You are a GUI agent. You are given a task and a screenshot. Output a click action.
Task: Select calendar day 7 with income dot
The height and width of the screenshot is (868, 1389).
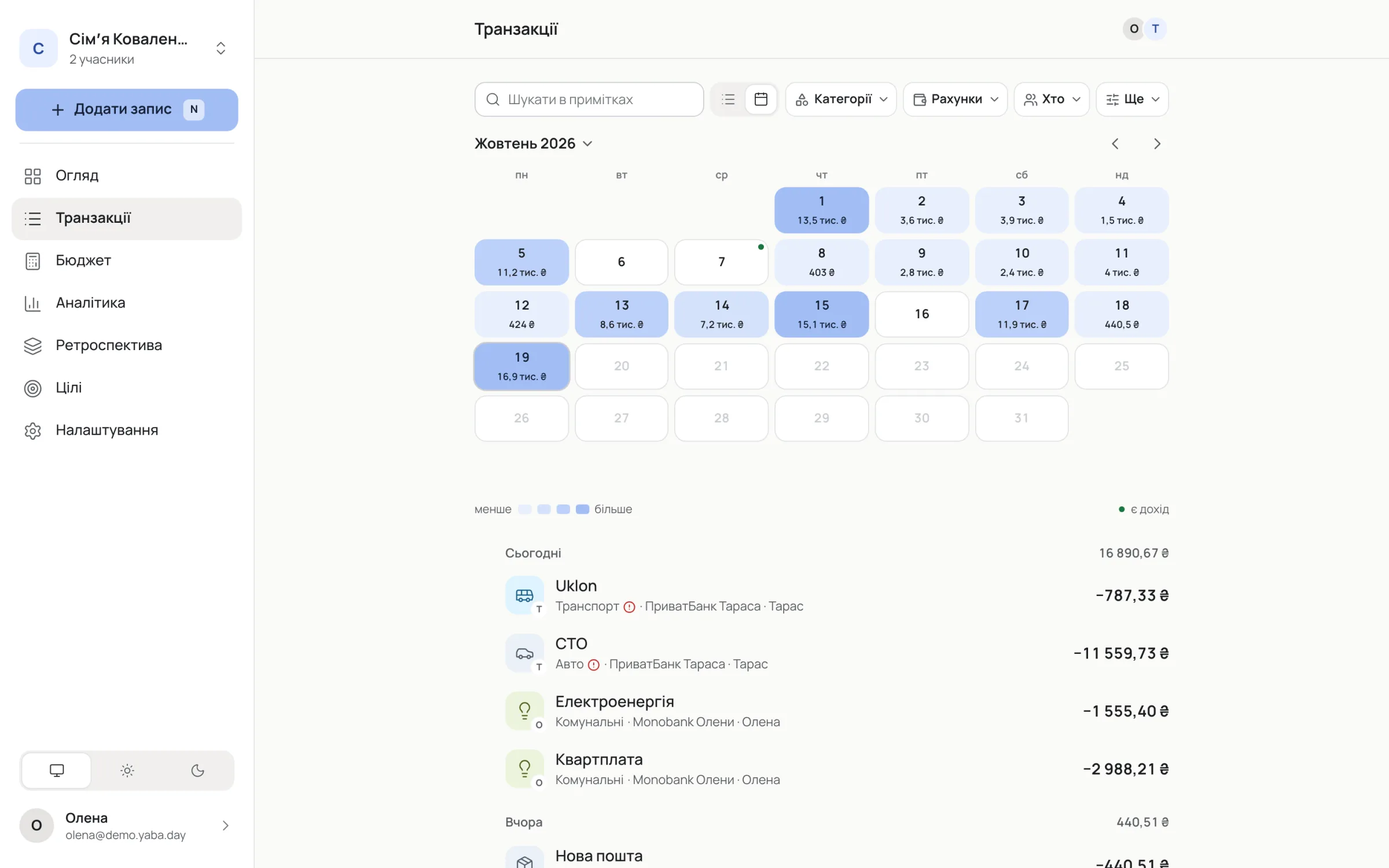[721, 262]
